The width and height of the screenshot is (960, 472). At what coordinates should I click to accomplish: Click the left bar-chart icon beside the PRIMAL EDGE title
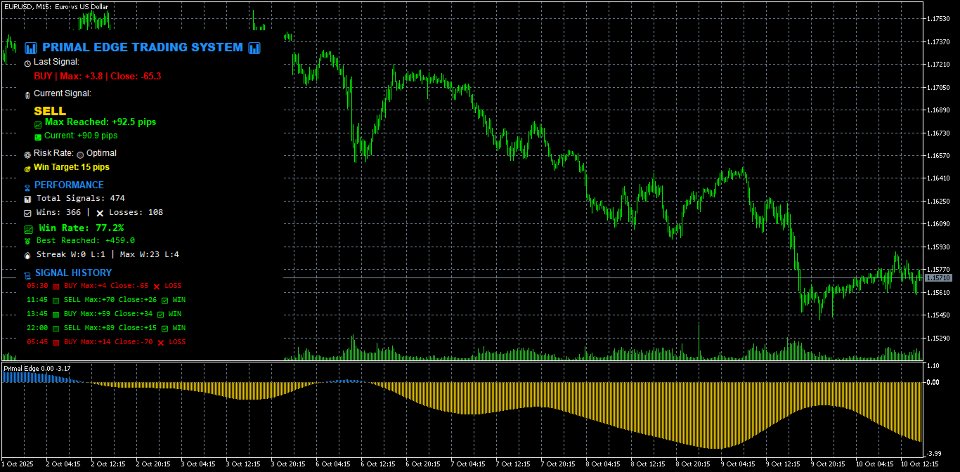point(31,48)
